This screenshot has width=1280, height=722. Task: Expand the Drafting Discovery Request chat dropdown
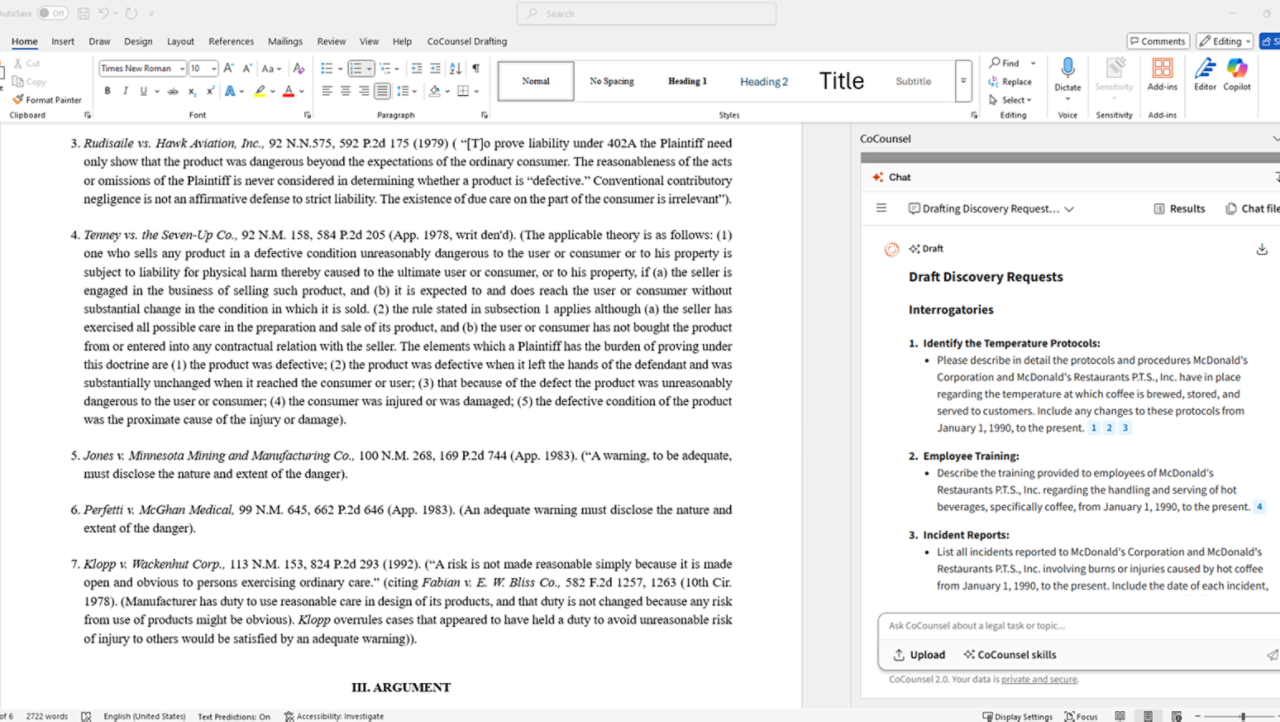pyautogui.click(x=1069, y=209)
